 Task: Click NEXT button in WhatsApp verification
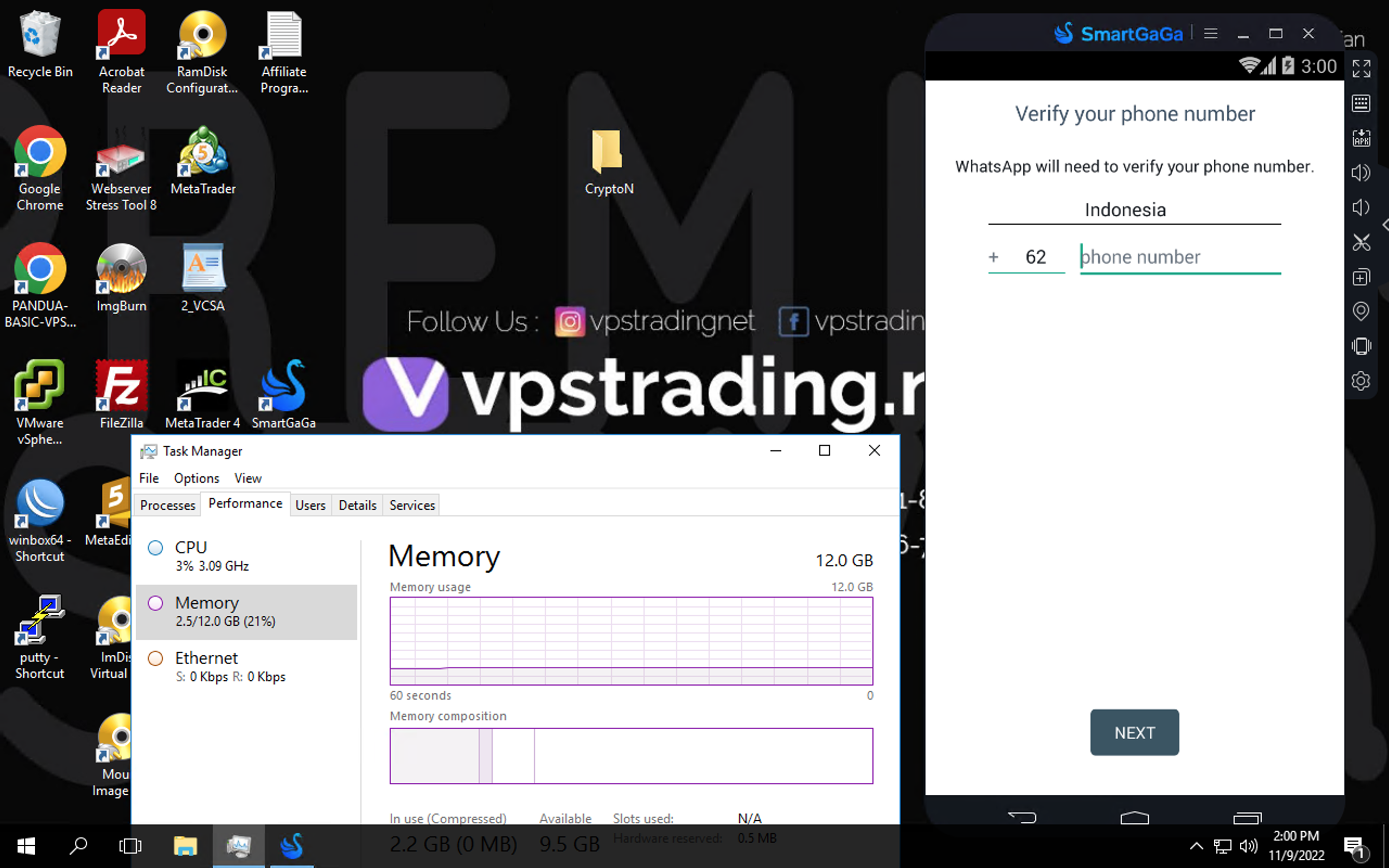pos(1134,732)
